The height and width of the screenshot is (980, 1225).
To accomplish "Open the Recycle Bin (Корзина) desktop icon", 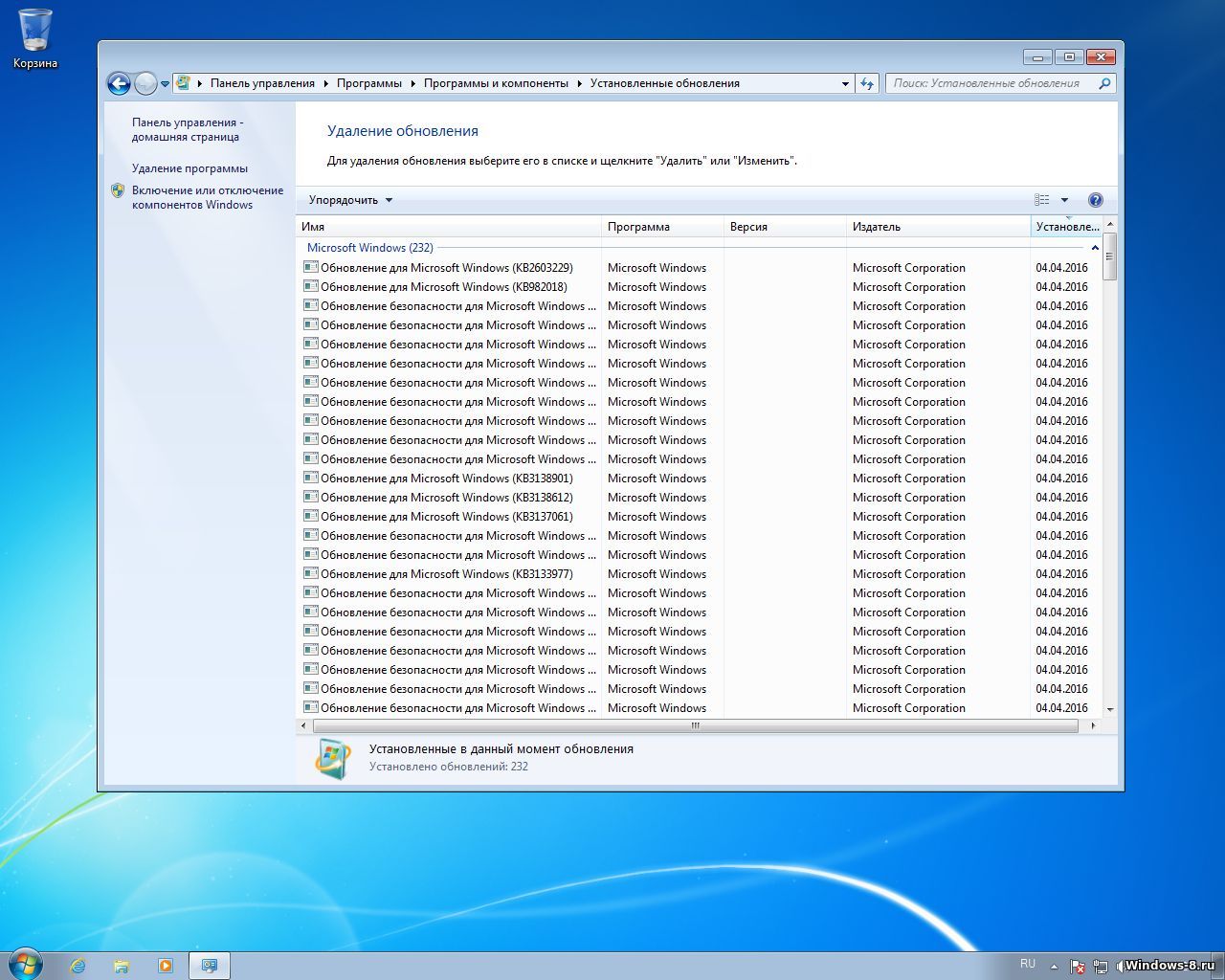I will [x=35, y=38].
